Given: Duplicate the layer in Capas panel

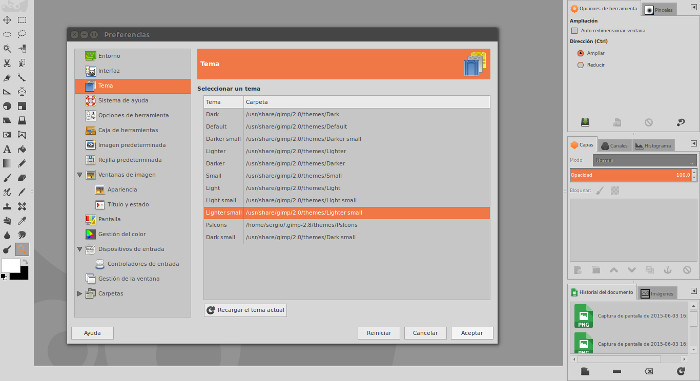Looking at the screenshot, I should point(650,270).
